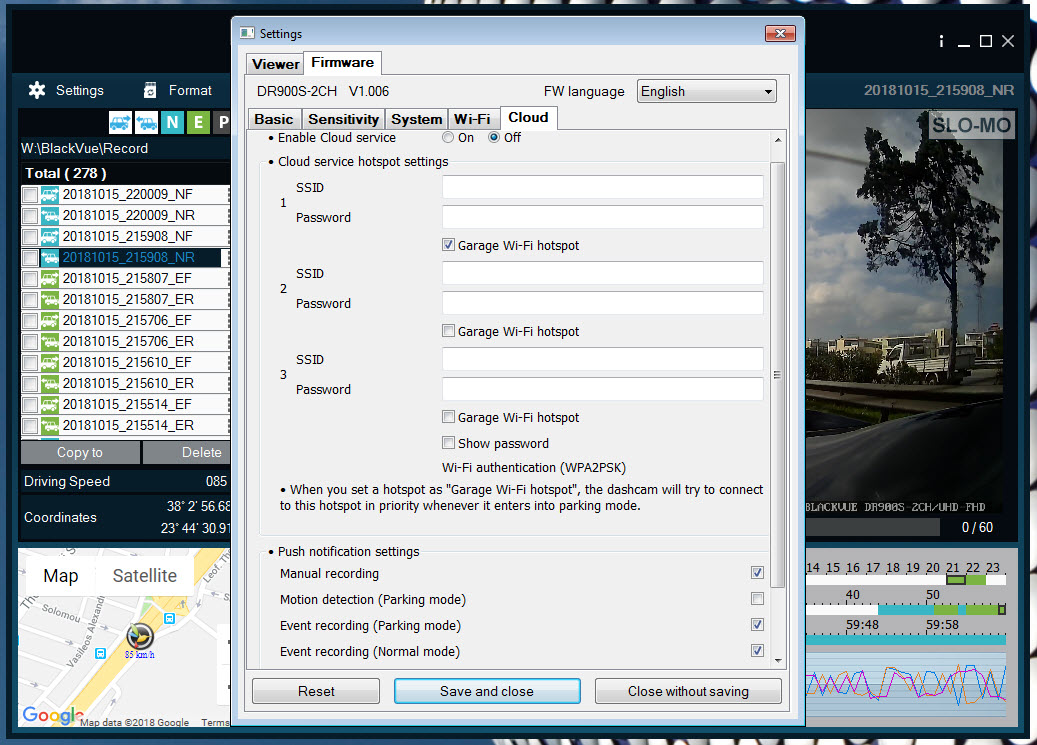Click the Settings dialog title bar icon
1037x745 pixels.
[x=247, y=33]
